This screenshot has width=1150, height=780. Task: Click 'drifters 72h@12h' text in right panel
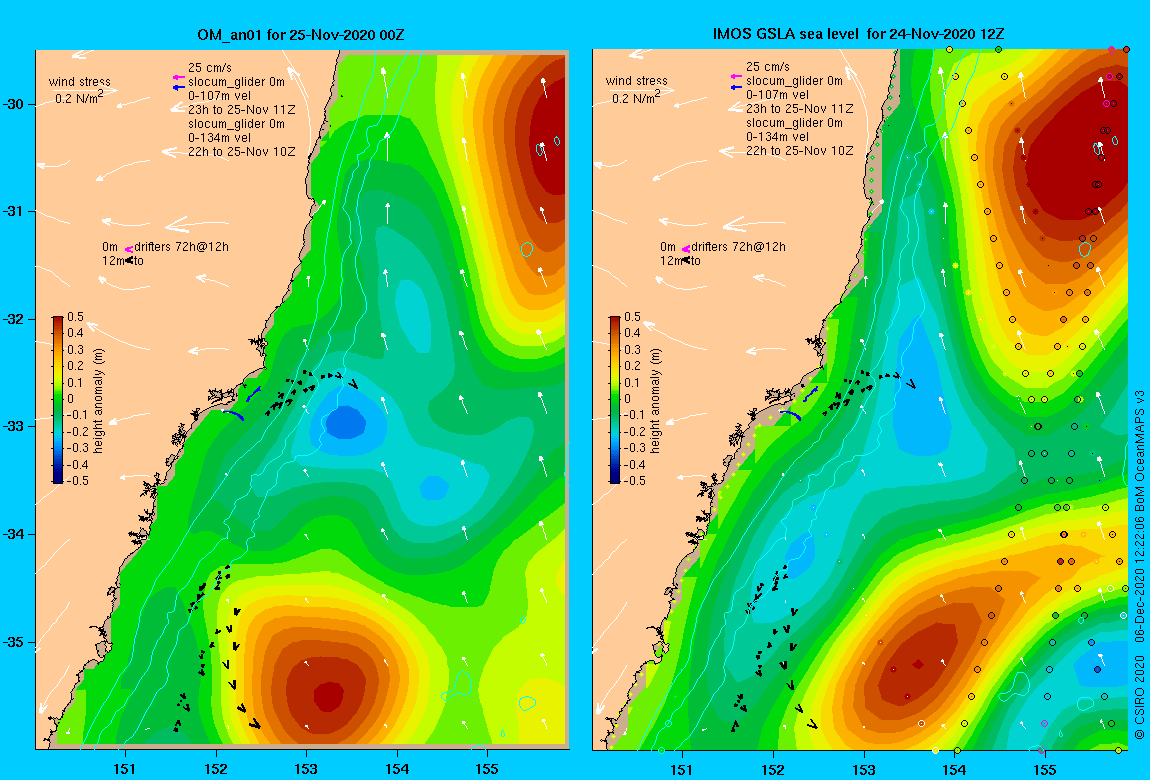[x=739, y=246]
